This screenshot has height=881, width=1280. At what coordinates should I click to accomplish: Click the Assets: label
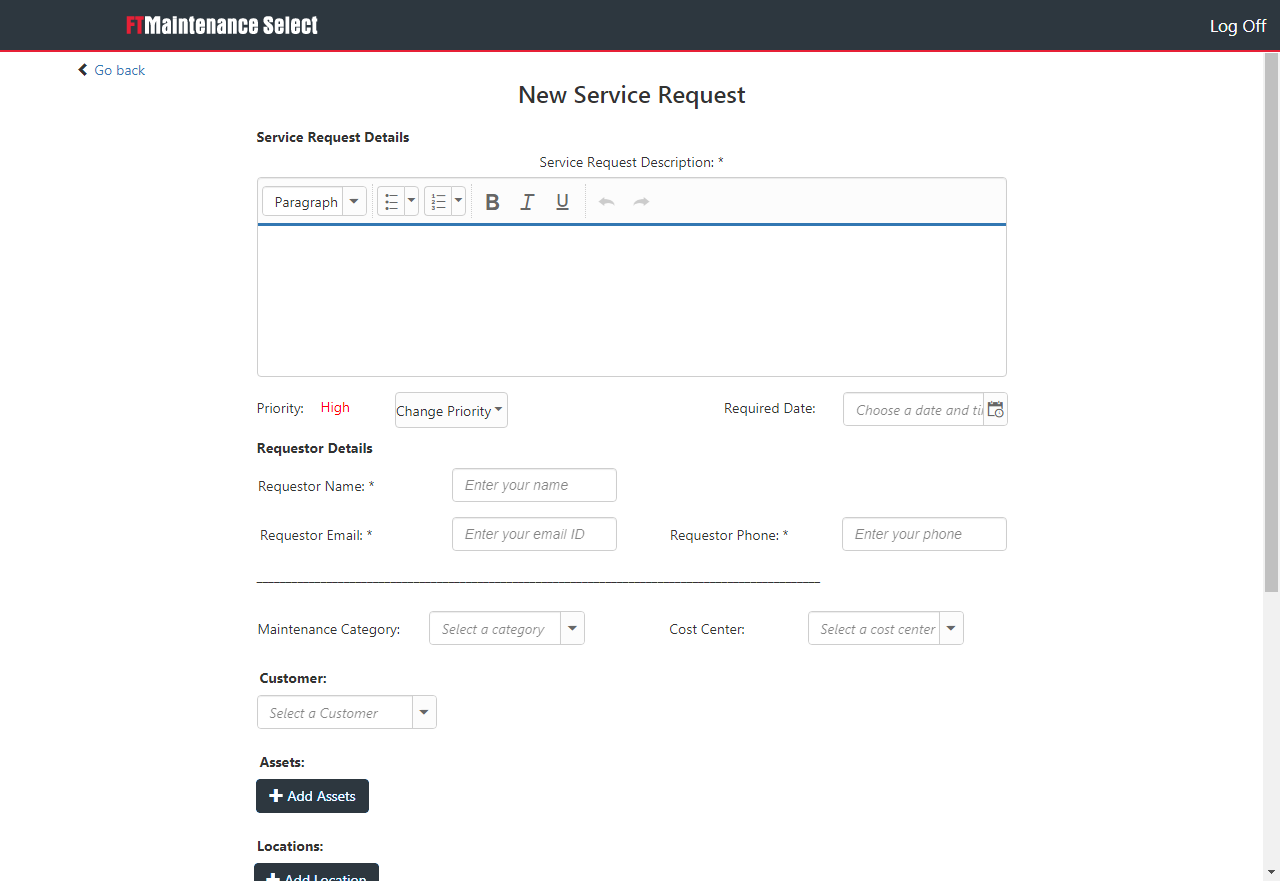[x=282, y=762]
